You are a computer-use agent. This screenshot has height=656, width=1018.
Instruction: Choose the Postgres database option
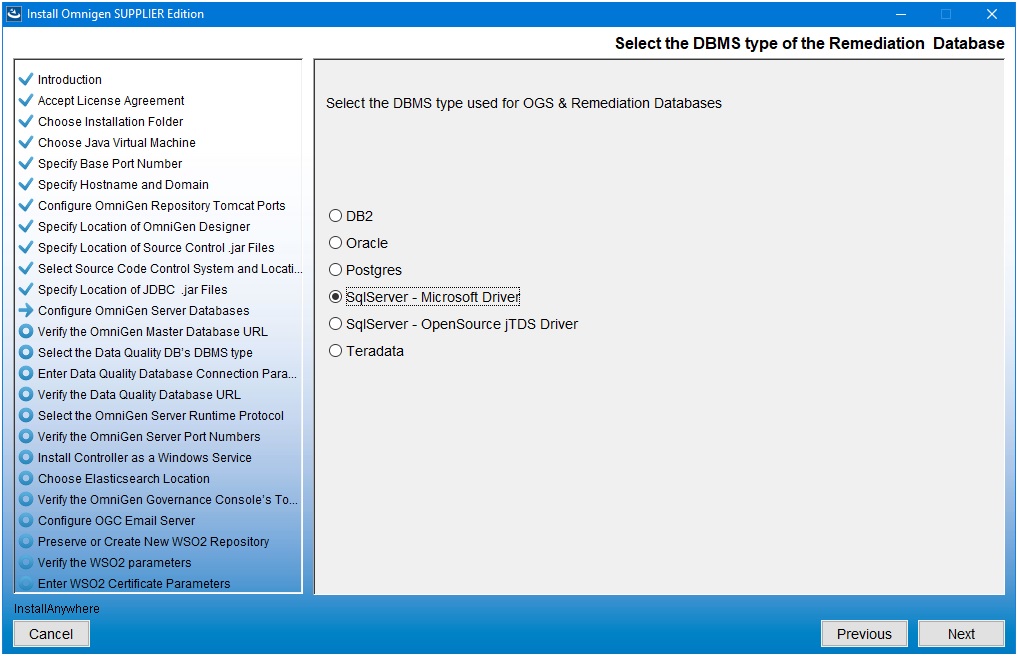[335, 270]
